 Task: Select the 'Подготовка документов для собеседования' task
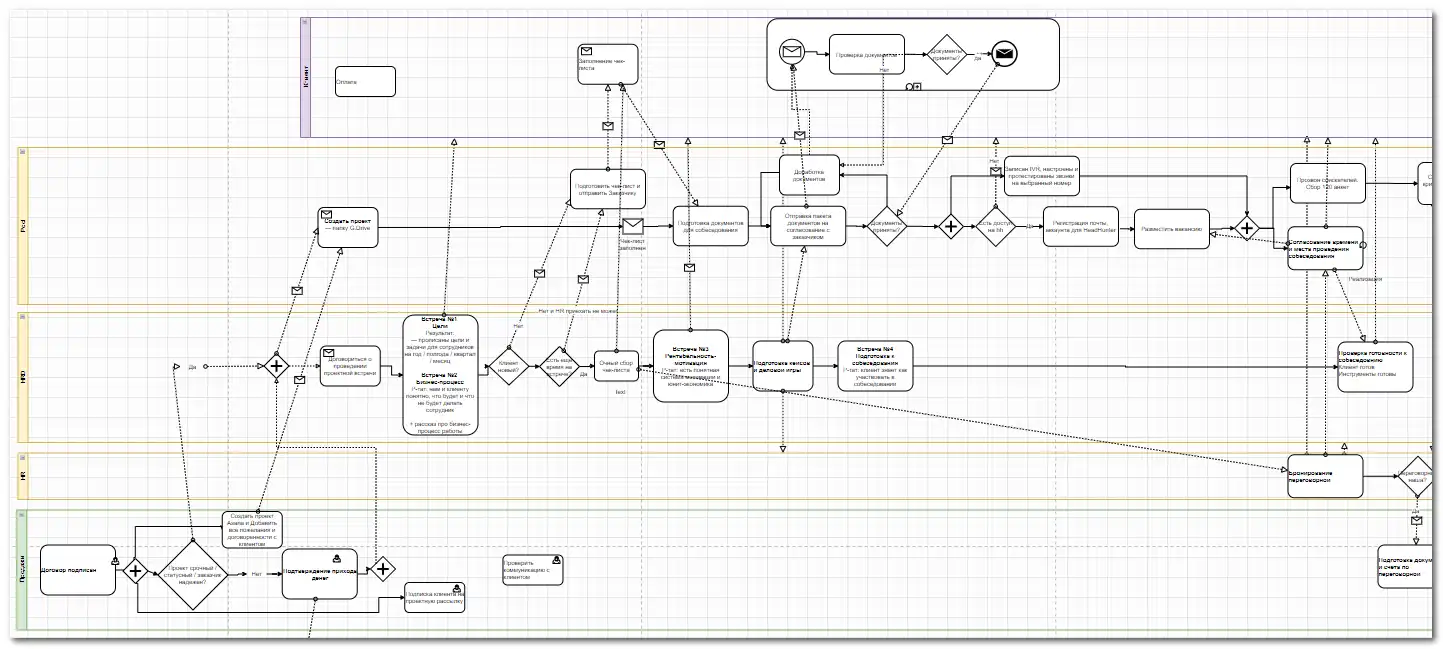[x=712, y=227]
